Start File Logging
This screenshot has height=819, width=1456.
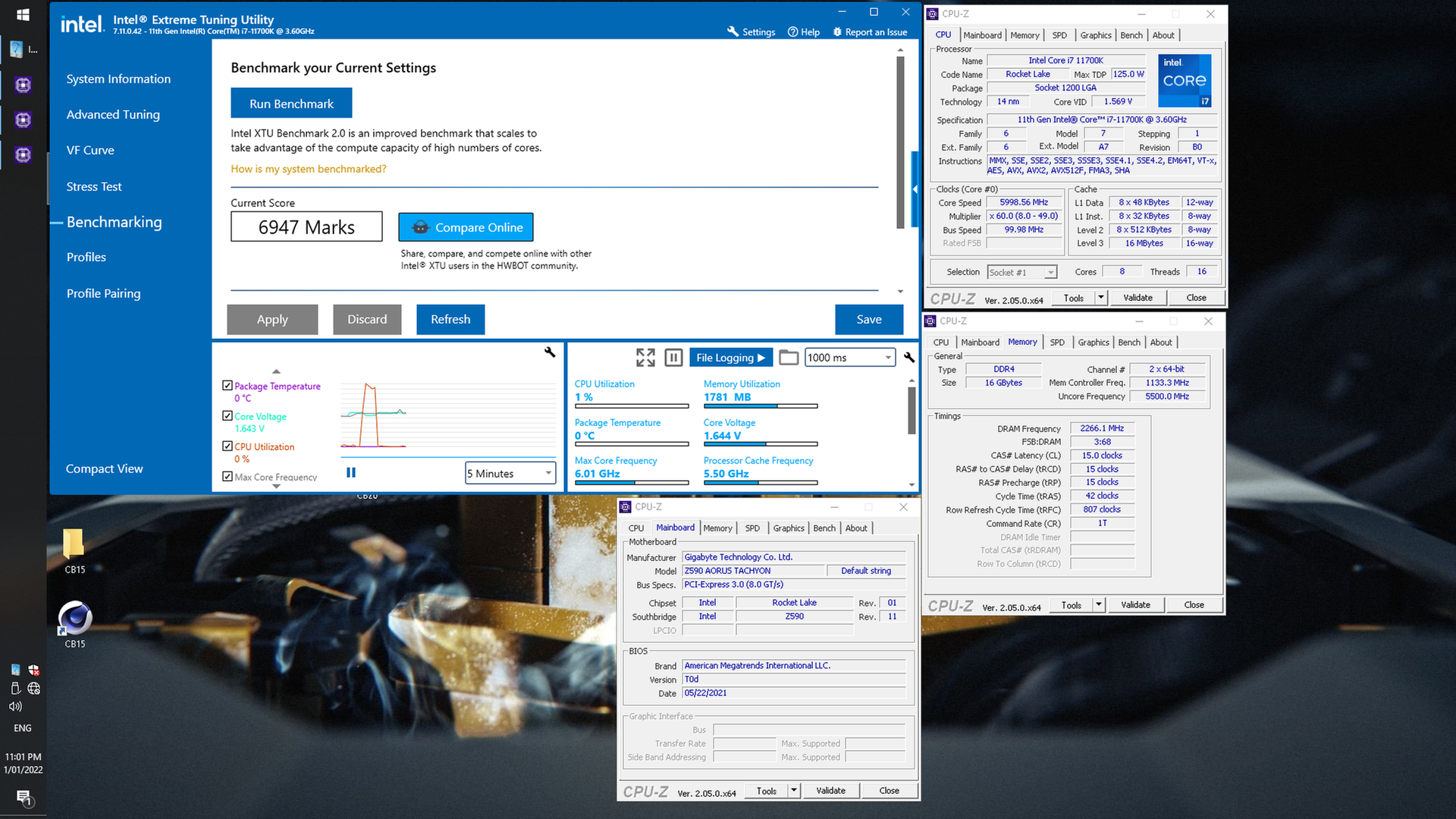(730, 358)
